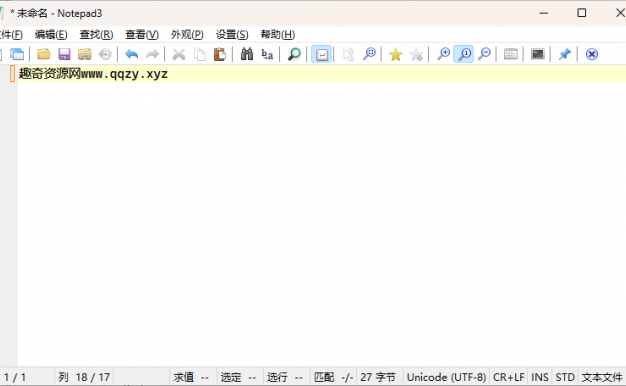This screenshot has height=386, width=626.
Task: Change encoding via 'Unicode (UTF-8)' status
Action: pyautogui.click(x=446, y=377)
